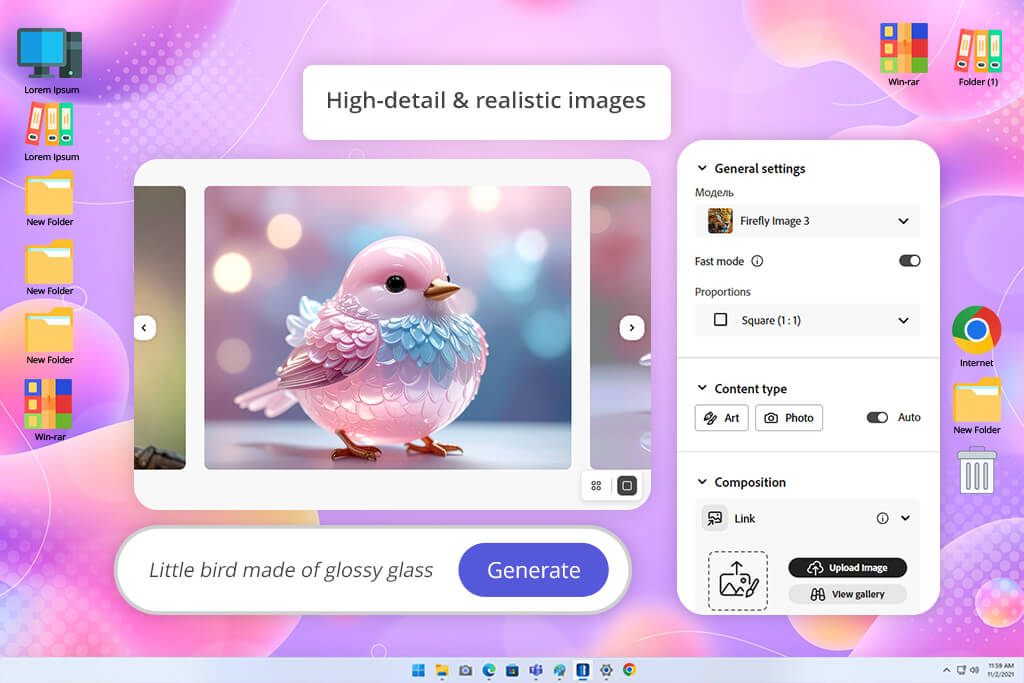Select the partly visible image right of the bird
Viewport: 1024px width, 683px height.
[620, 328]
